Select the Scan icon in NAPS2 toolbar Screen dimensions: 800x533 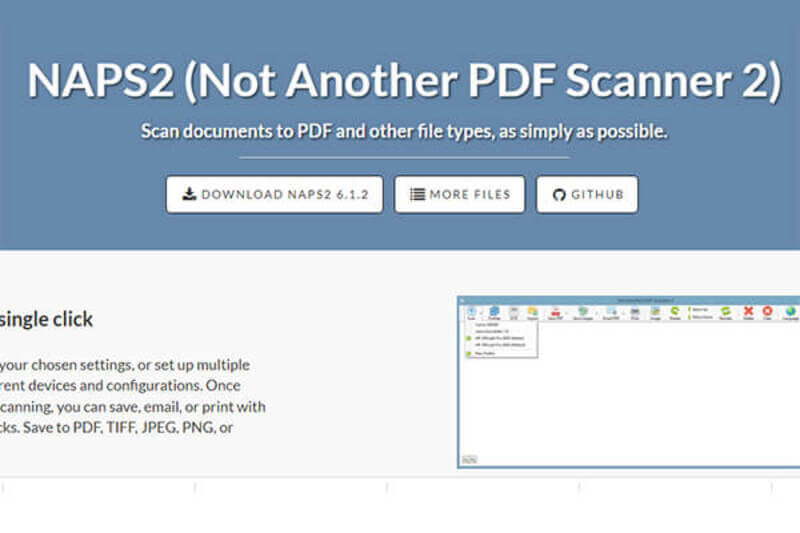pyautogui.click(x=471, y=313)
